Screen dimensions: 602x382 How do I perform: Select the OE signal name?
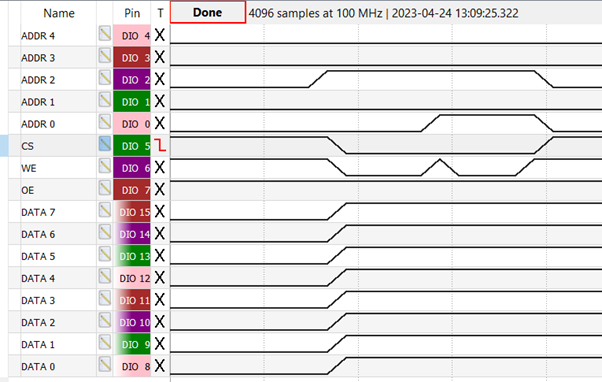[x=28, y=190]
